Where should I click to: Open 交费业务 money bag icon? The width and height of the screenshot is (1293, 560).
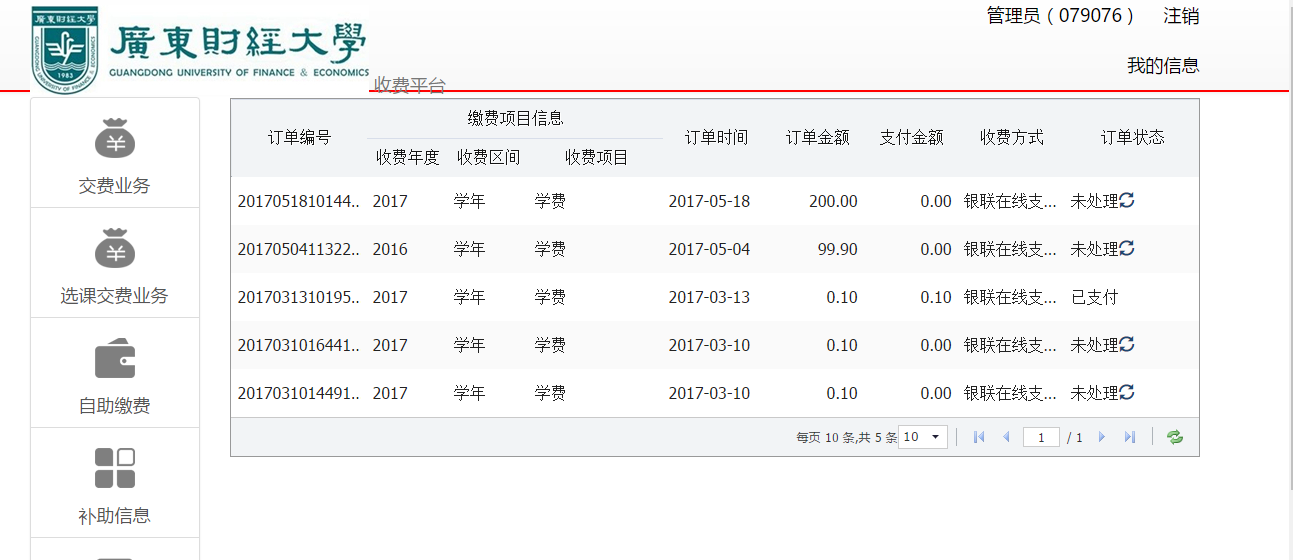point(115,139)
